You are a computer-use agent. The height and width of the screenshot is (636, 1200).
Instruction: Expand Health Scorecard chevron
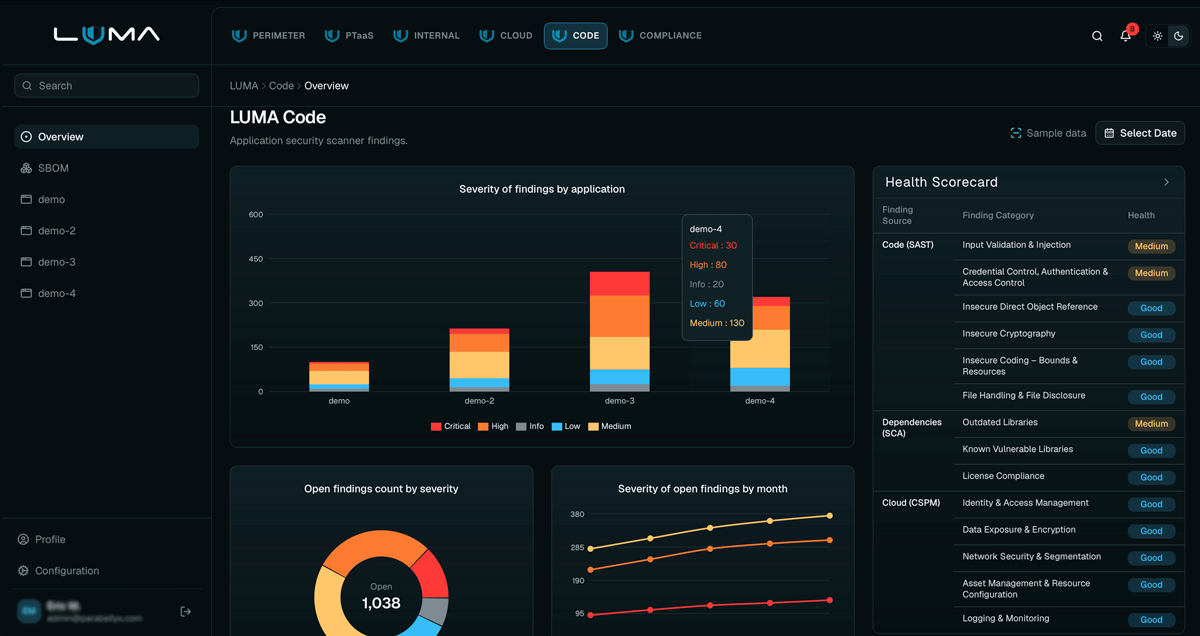[1166, 182]
